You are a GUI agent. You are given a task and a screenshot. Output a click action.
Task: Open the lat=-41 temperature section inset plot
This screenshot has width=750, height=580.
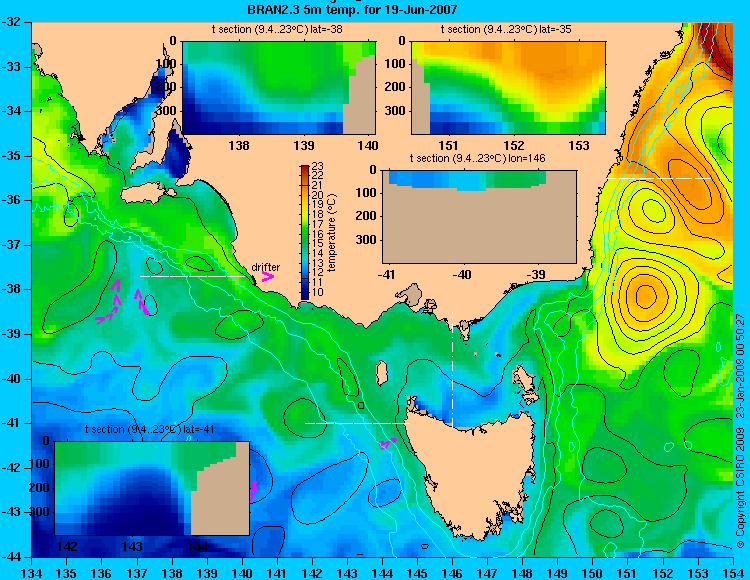(x=152, y=488)
